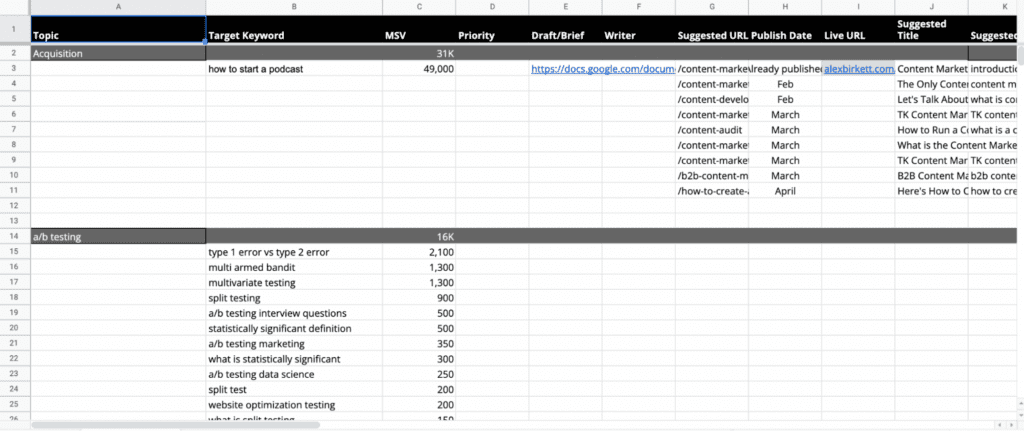Viewport: 1024px width, 431px height.
Task: Select row 20 header
Action: (x=15, y=328)
